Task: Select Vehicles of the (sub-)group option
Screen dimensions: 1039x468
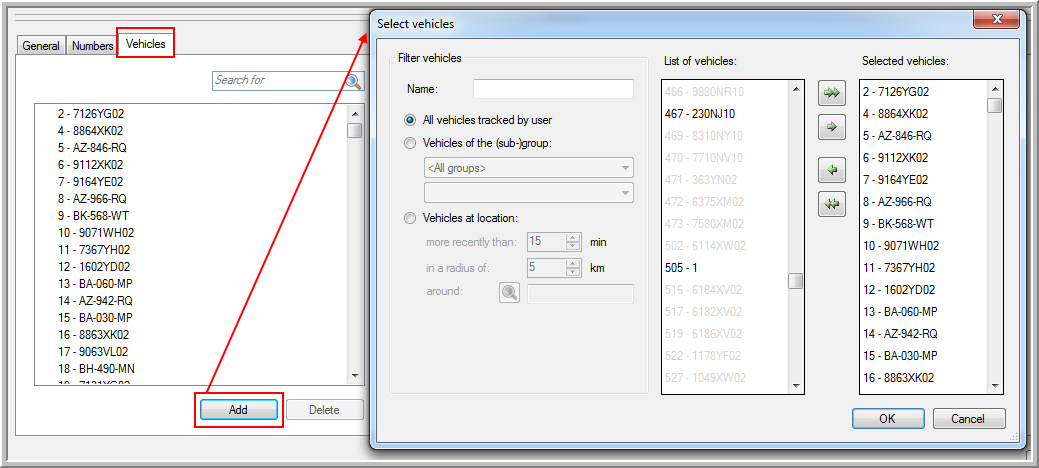Action: pyautogui.click(x=410, y=143)
